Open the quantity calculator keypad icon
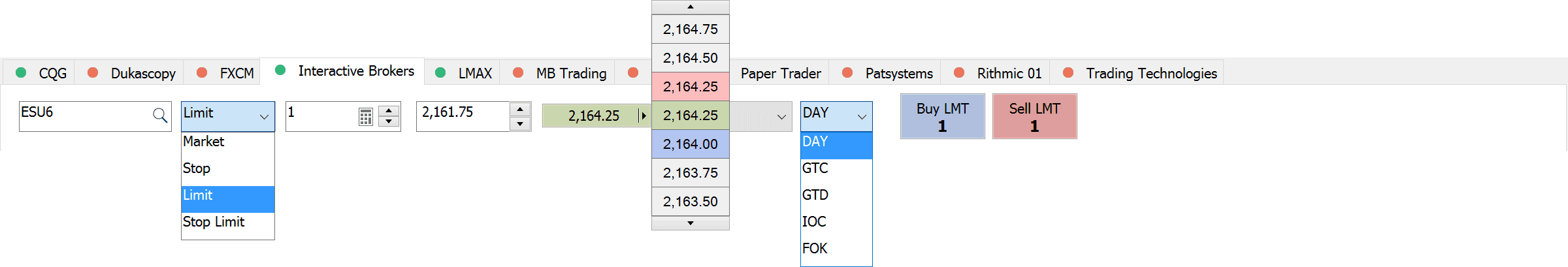Viewport: 1568px width, 267px height. coord(366,117)
